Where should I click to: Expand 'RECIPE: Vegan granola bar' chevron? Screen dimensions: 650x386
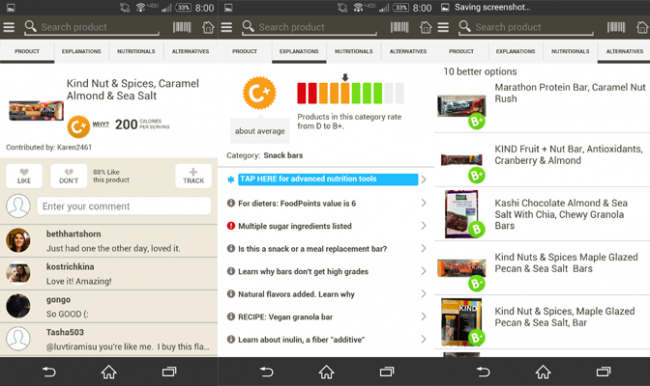pos(424,317)
